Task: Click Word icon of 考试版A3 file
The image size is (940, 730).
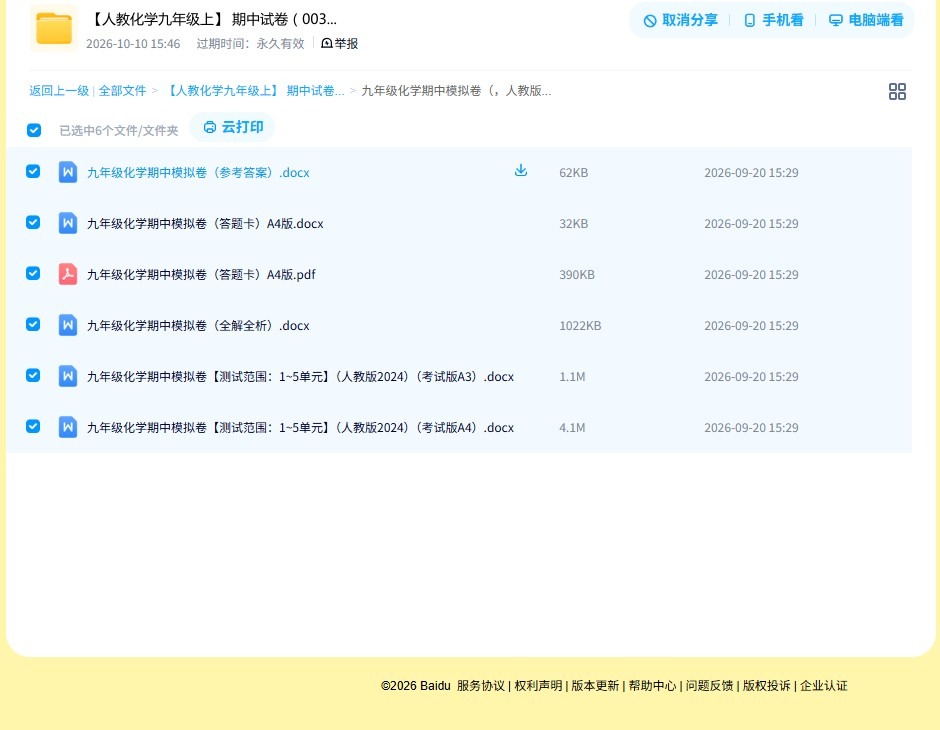Action: pos(68,376)
